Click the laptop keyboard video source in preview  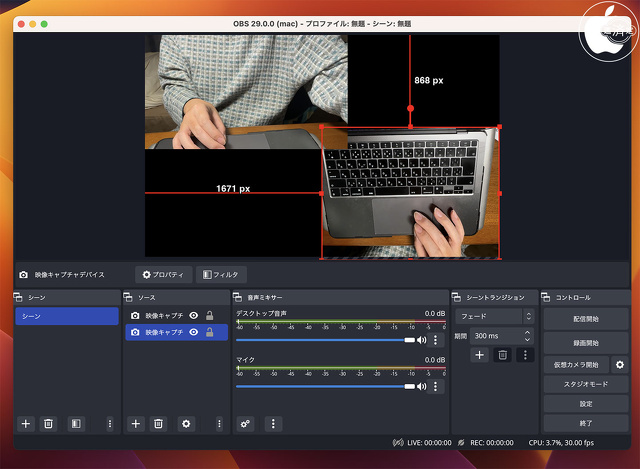(411, 193)
